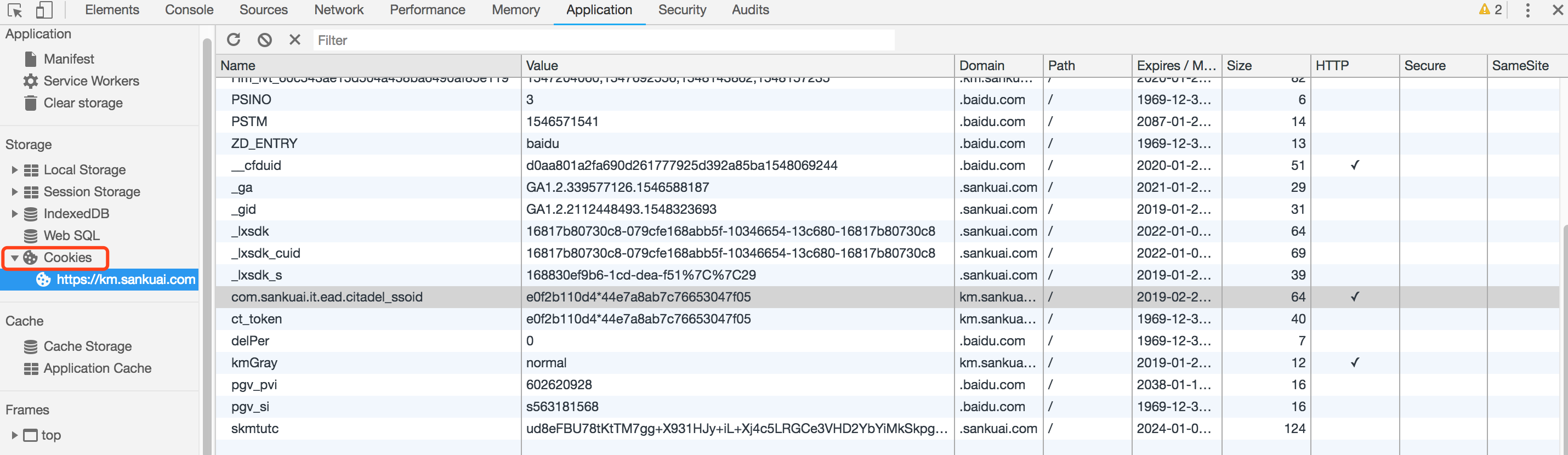Image resolution: width=1568 pixels, height=455 pixels.
Task: Switch to the Network tab
Action: [338, 10]
